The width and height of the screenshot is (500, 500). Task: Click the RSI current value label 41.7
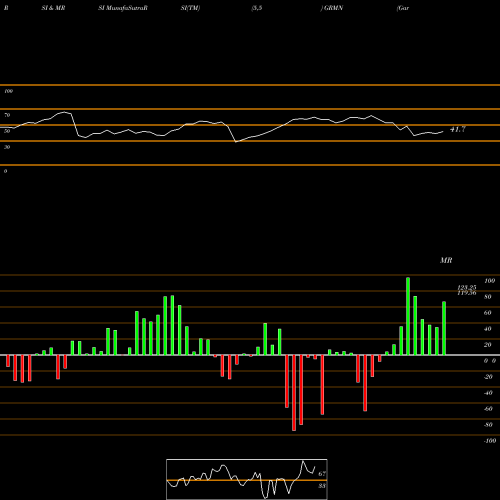[457, 129]
